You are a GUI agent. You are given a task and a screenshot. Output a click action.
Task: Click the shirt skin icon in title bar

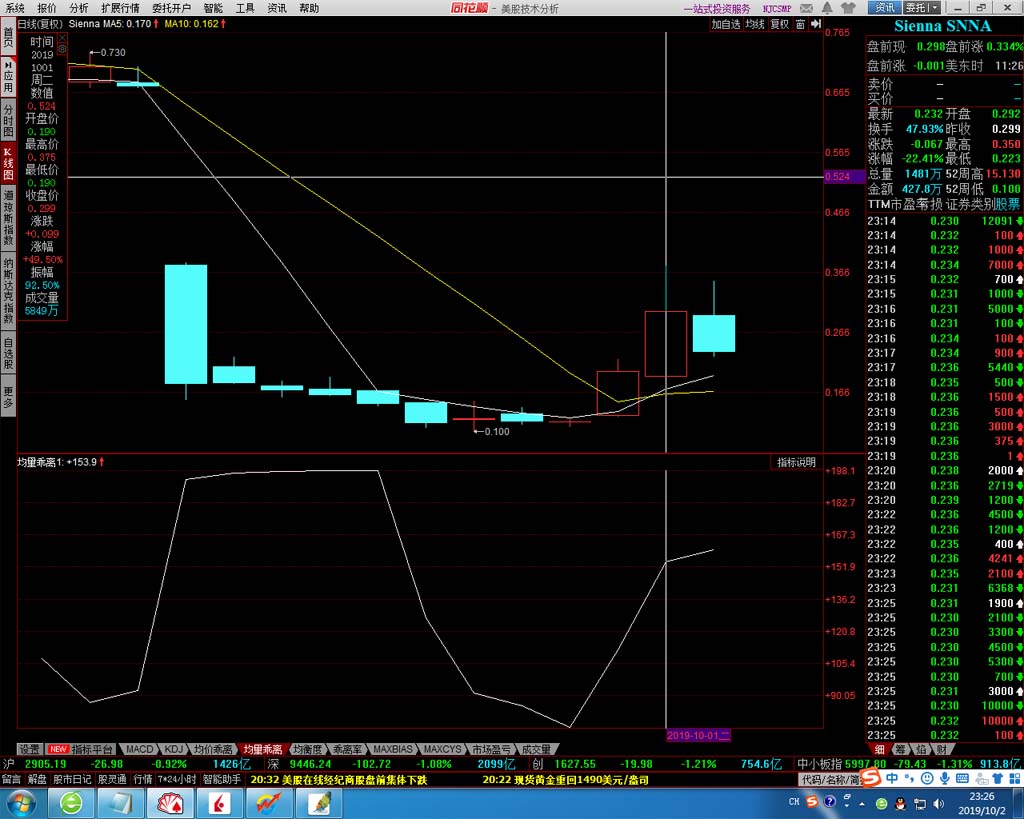tap(848, 8)
